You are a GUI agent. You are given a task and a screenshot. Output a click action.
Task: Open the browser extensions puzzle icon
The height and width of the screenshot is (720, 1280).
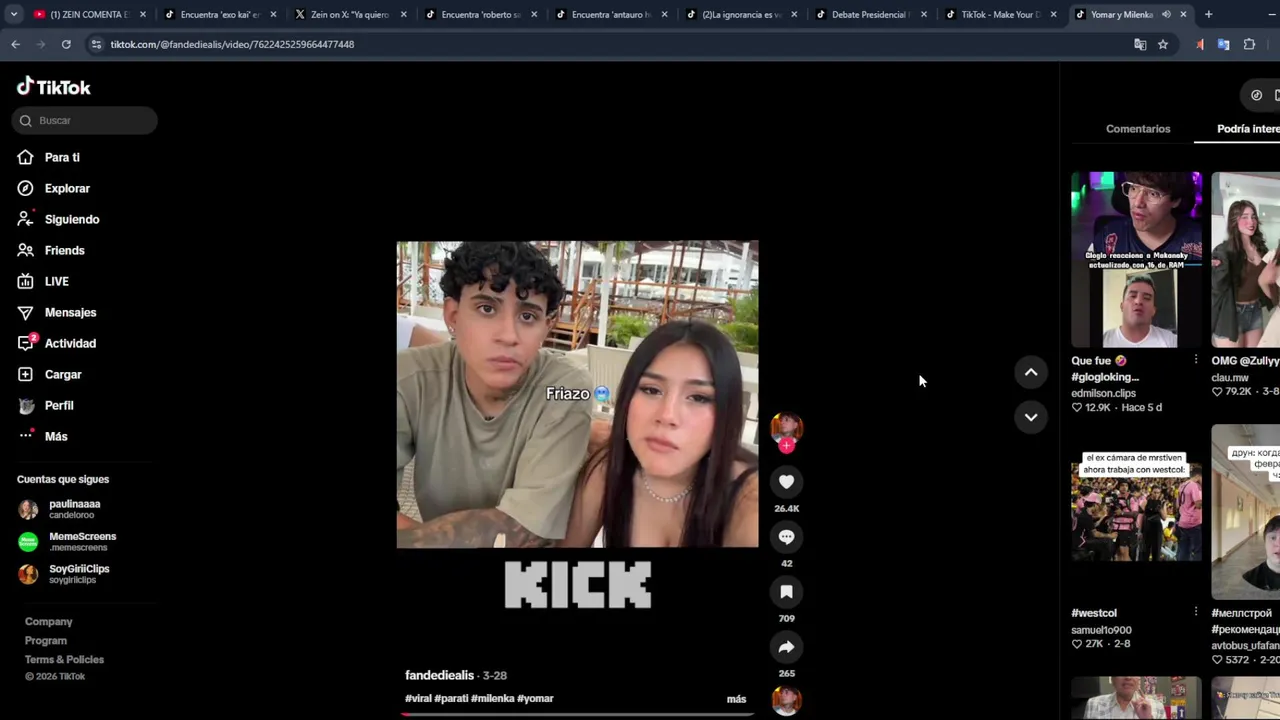pos(1249,44)
